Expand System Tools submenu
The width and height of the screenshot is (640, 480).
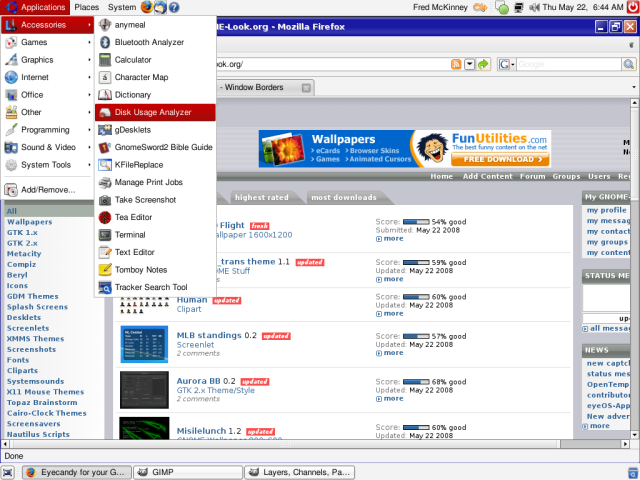pos(47,165)
